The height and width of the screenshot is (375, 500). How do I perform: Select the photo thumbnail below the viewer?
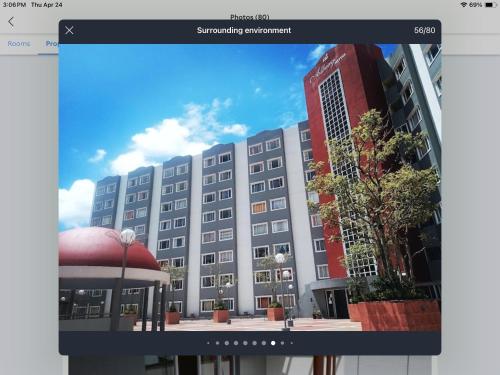coord(250,365)
